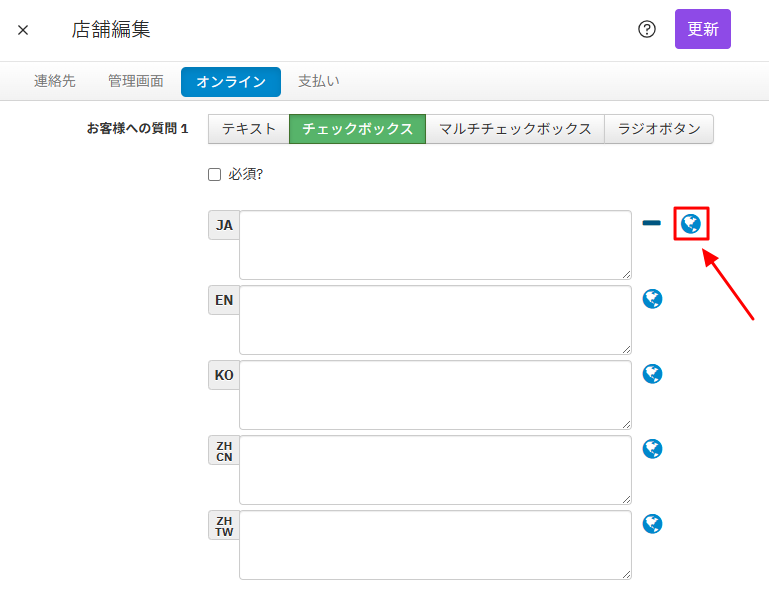Screen dimensions: 769x597
Task: Click into the EN question text area
Action: [435, 320]
